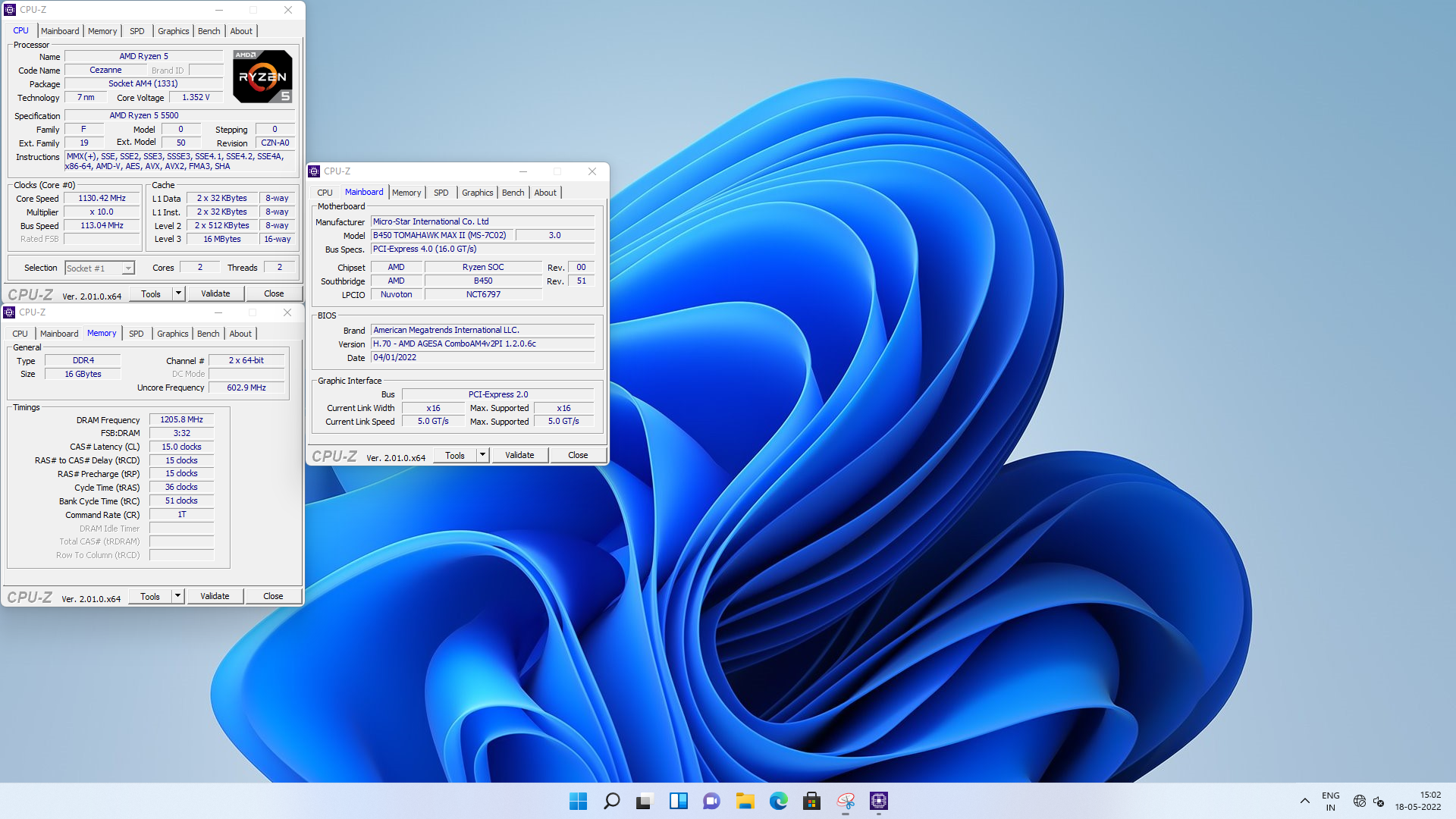Image resolution: width=1456 pixels, height=819 pixels.
Task: Select Memory tab in the Mainboard window
Action: pyautogui.click(x=406, y=193)
